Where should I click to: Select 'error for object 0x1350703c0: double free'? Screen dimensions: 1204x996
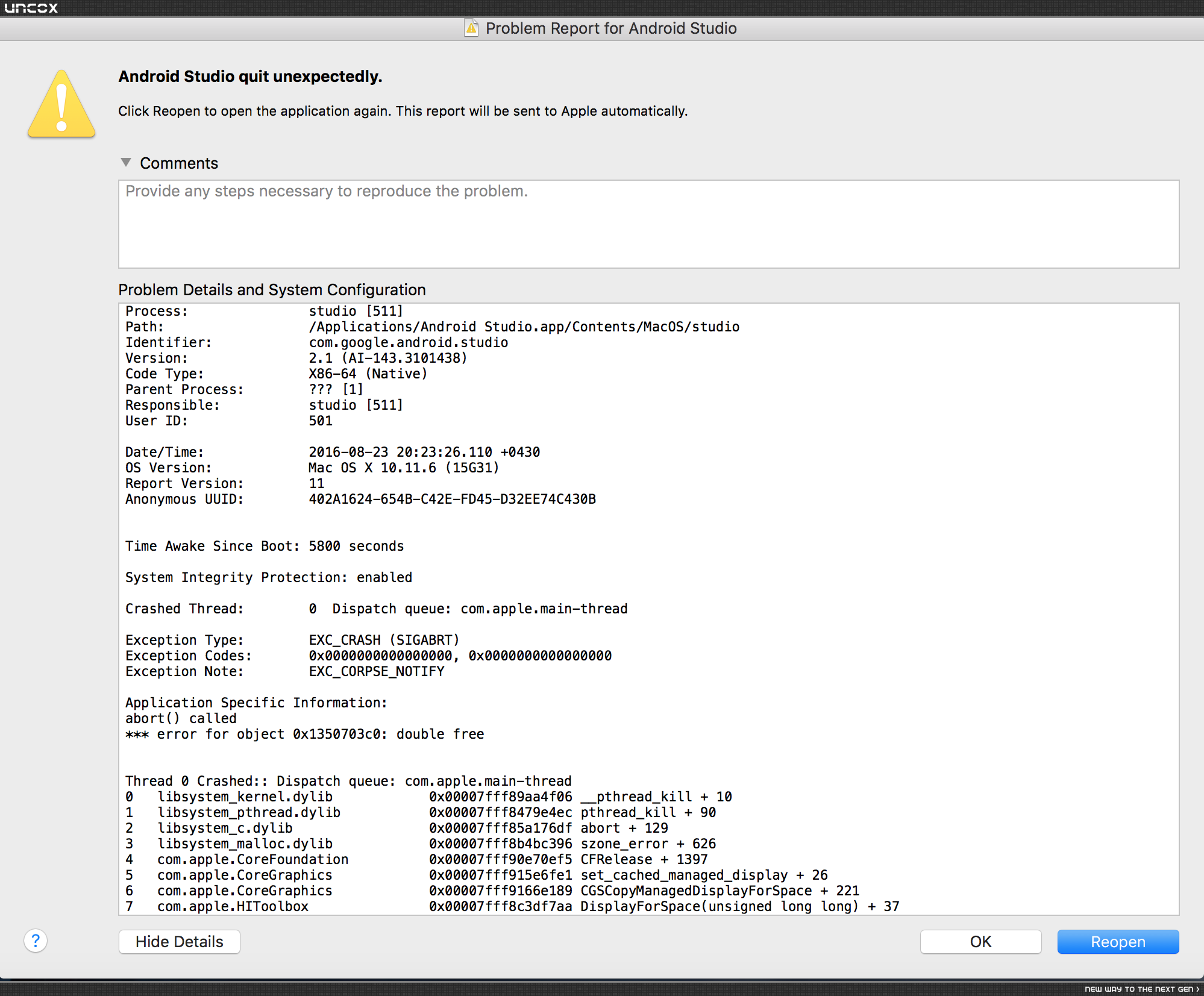pos(321,734)
